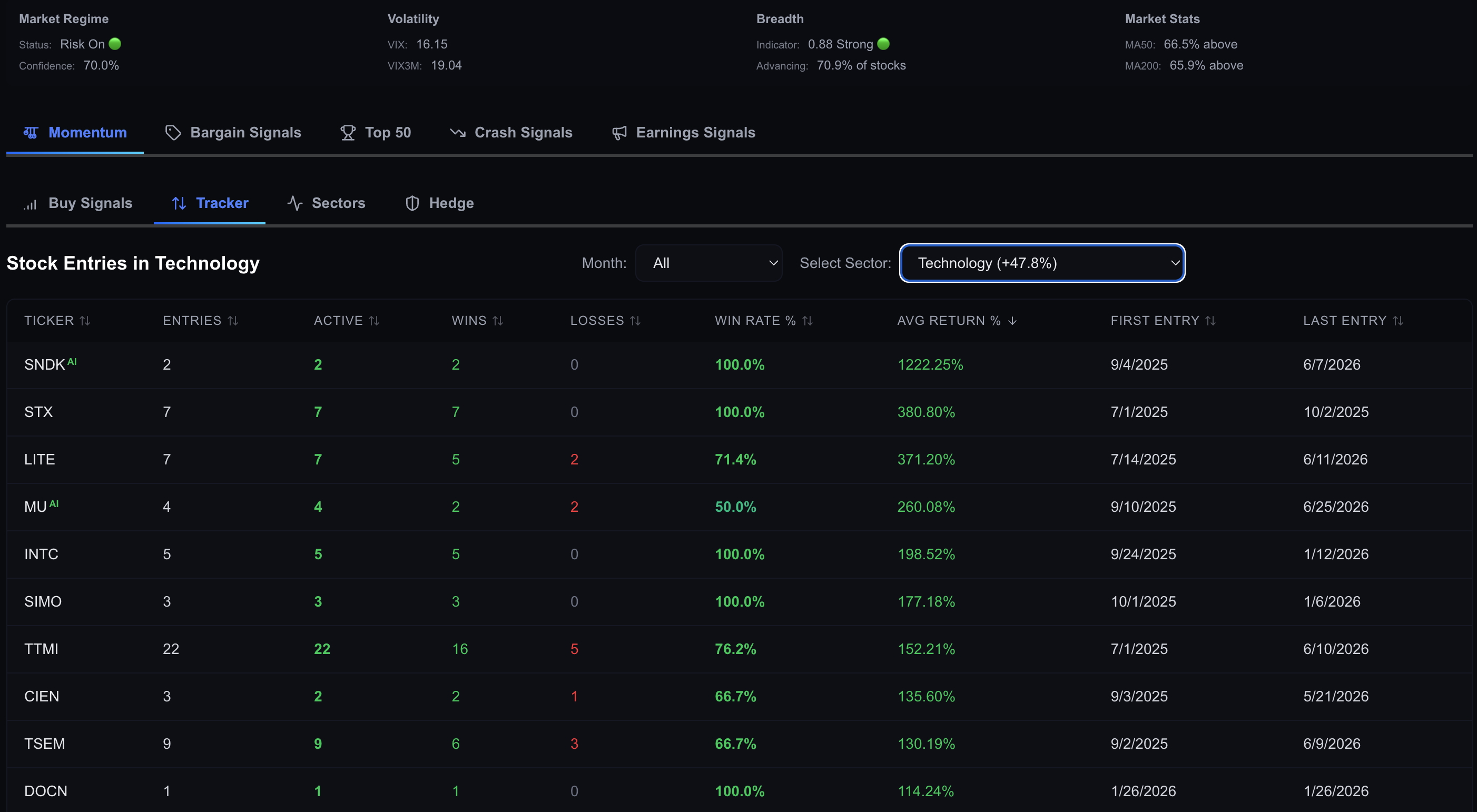Viewport: 1477px width, 812px height.
Task: Expand the Select Sector Technology dropdown
Action: 1042,263
